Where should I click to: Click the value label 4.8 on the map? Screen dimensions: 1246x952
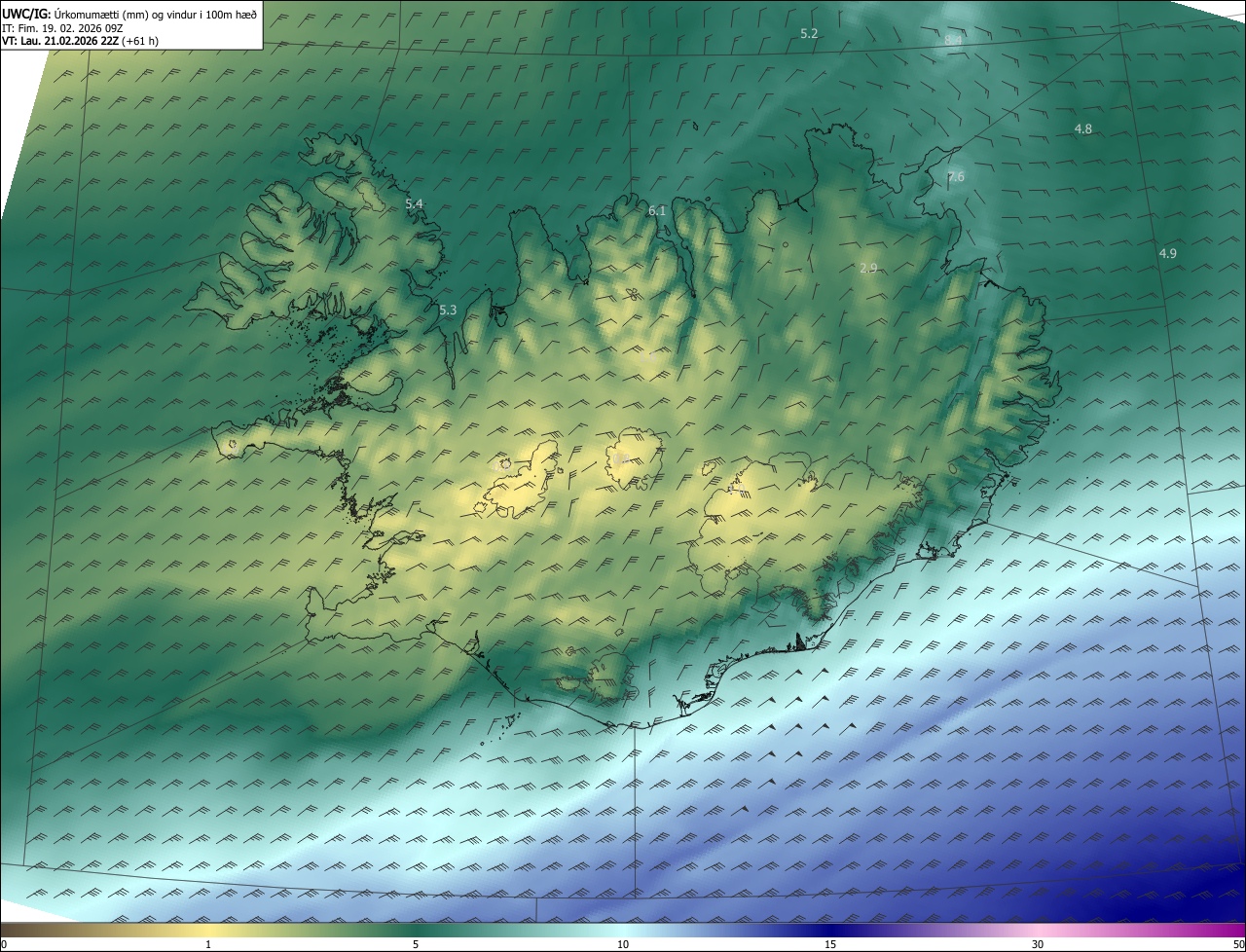pos(1082,128)
